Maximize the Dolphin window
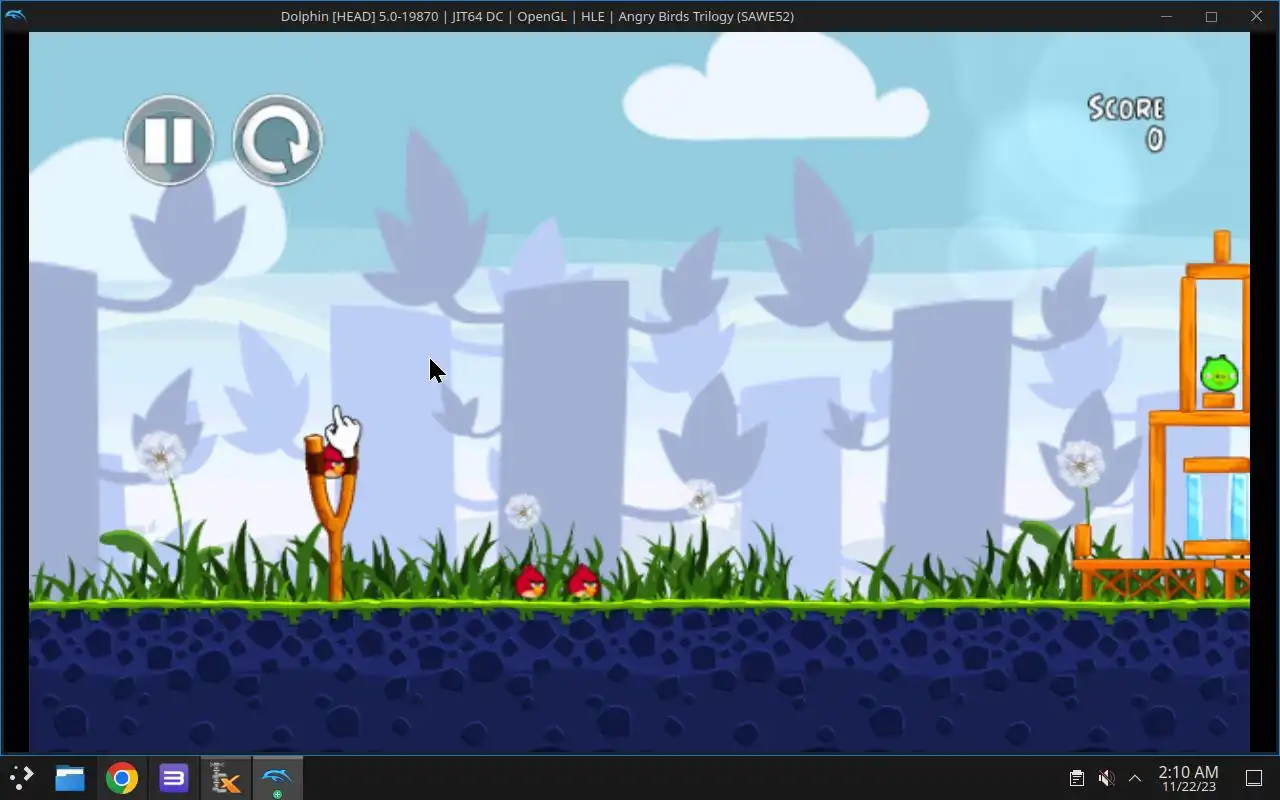 pos(1211,16)
